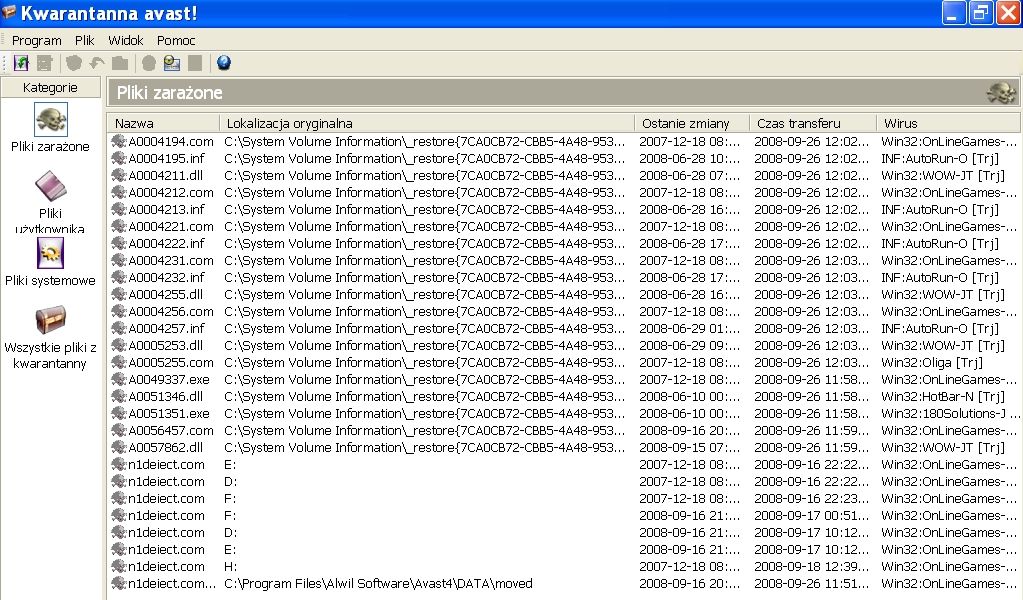Image resolution: width=1023 pixels, height=600 pixels.
Task: Click the refresh toolbar icon with green arrow
Action: pos(21,63)
